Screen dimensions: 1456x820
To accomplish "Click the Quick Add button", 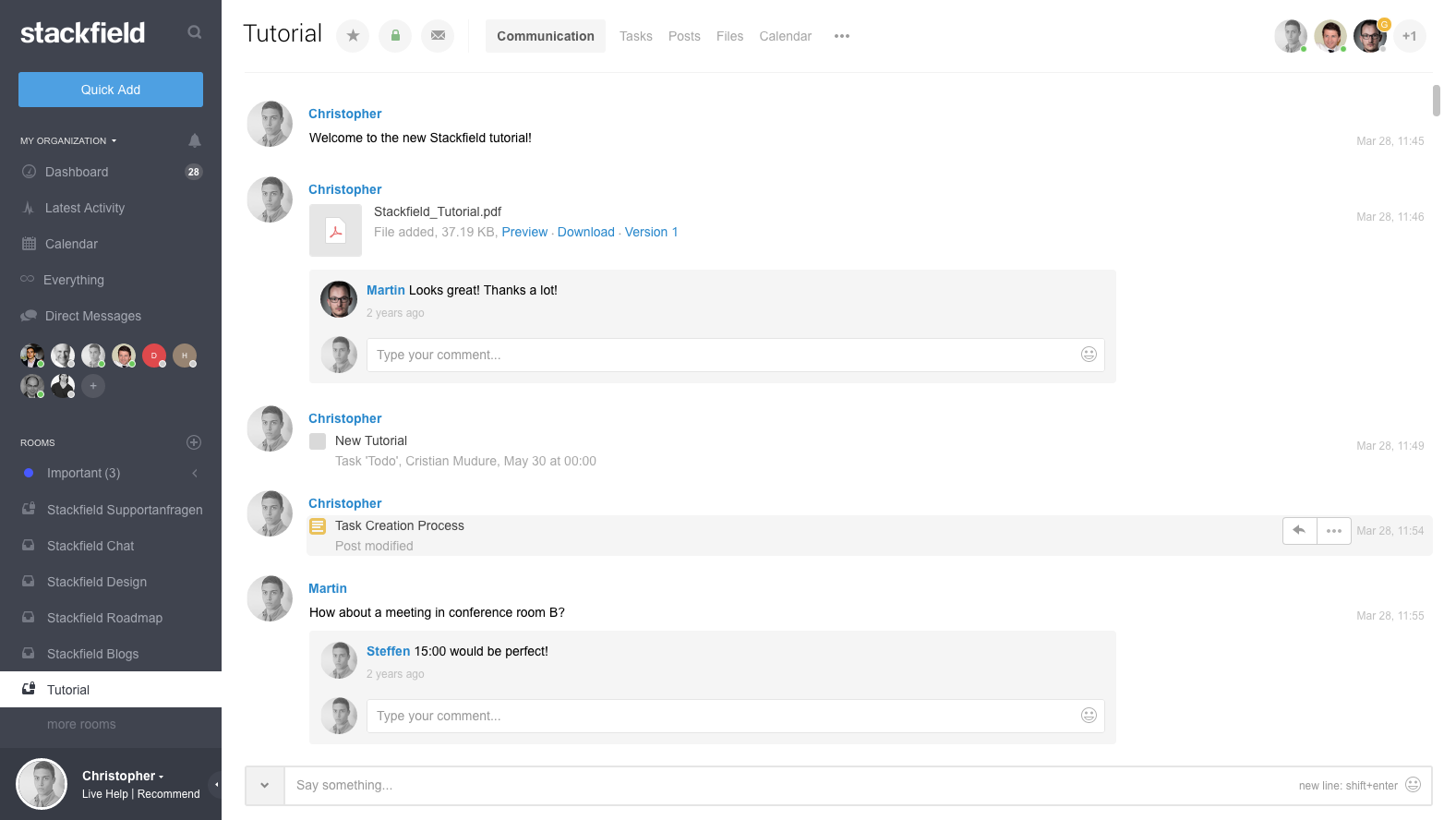I will (111, 90).
